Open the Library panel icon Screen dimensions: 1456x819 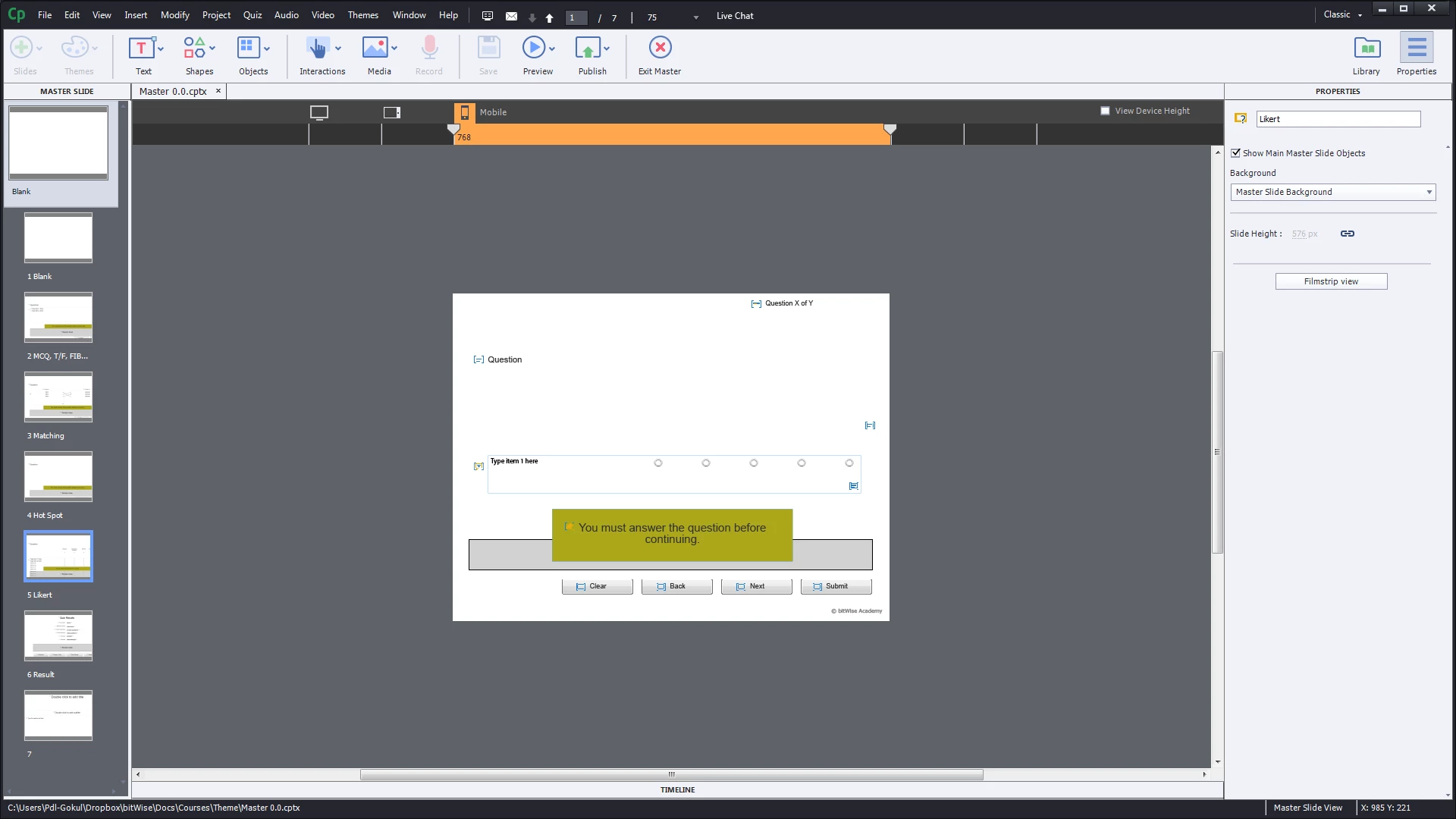[1367, 49]
